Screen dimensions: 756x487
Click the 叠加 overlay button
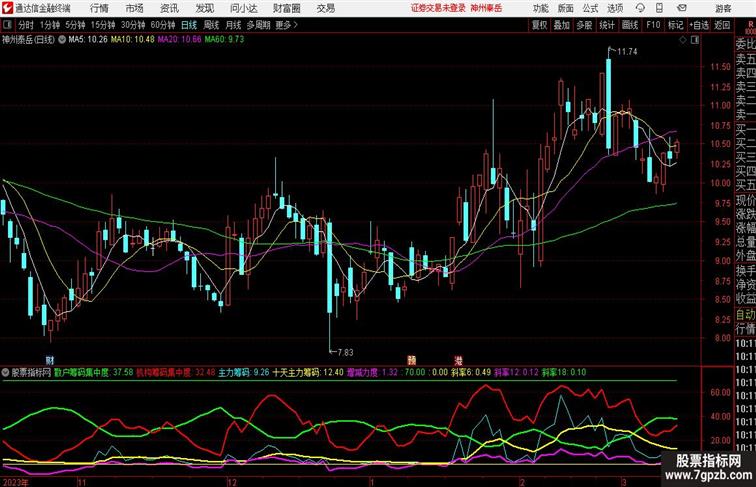[562, 25]
